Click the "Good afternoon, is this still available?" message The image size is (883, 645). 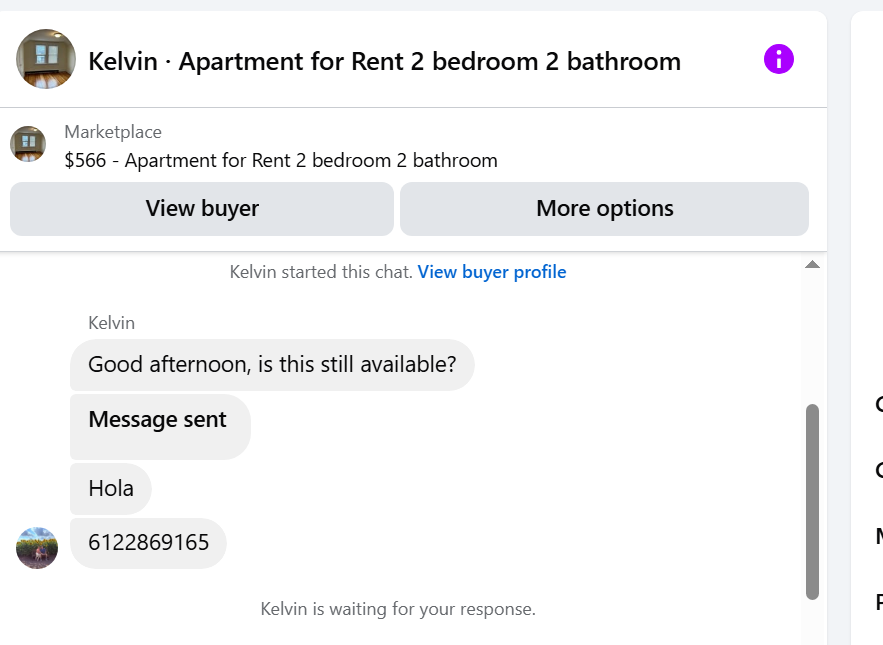tap(272, 365)
